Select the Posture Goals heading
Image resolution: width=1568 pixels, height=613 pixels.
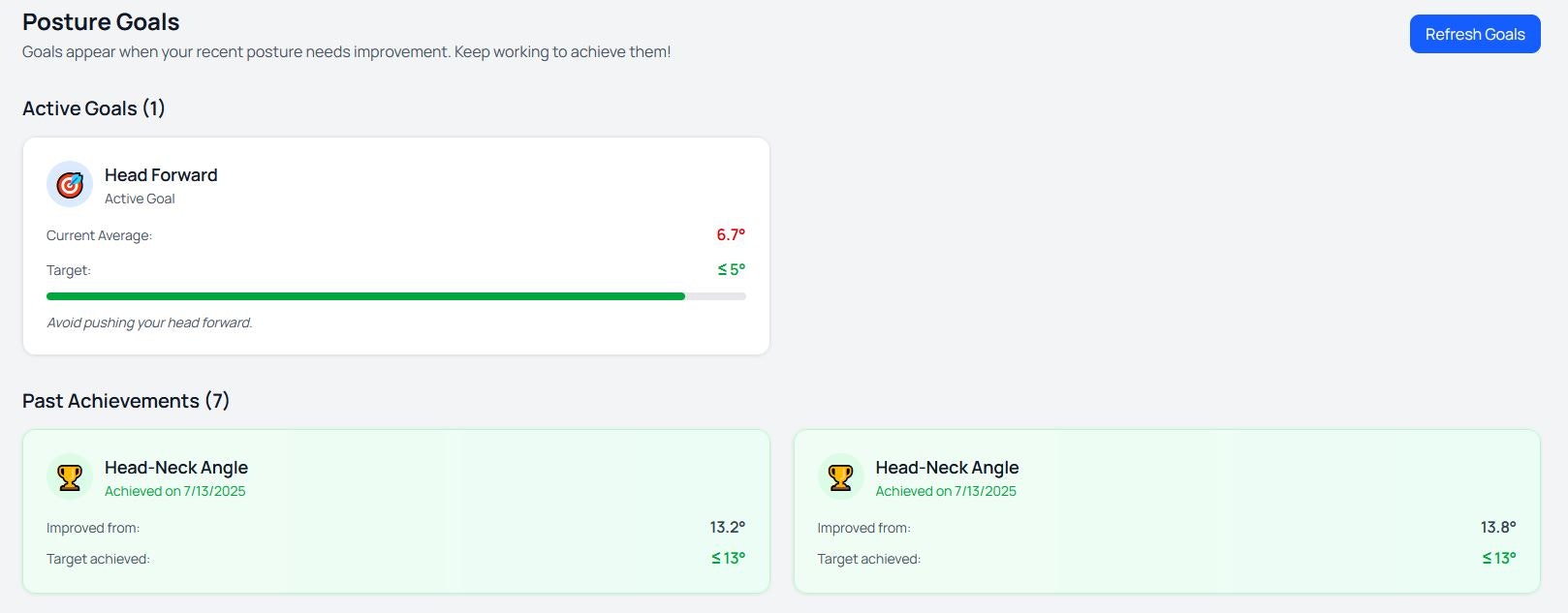pyautogui.click(x=101, y=21)
